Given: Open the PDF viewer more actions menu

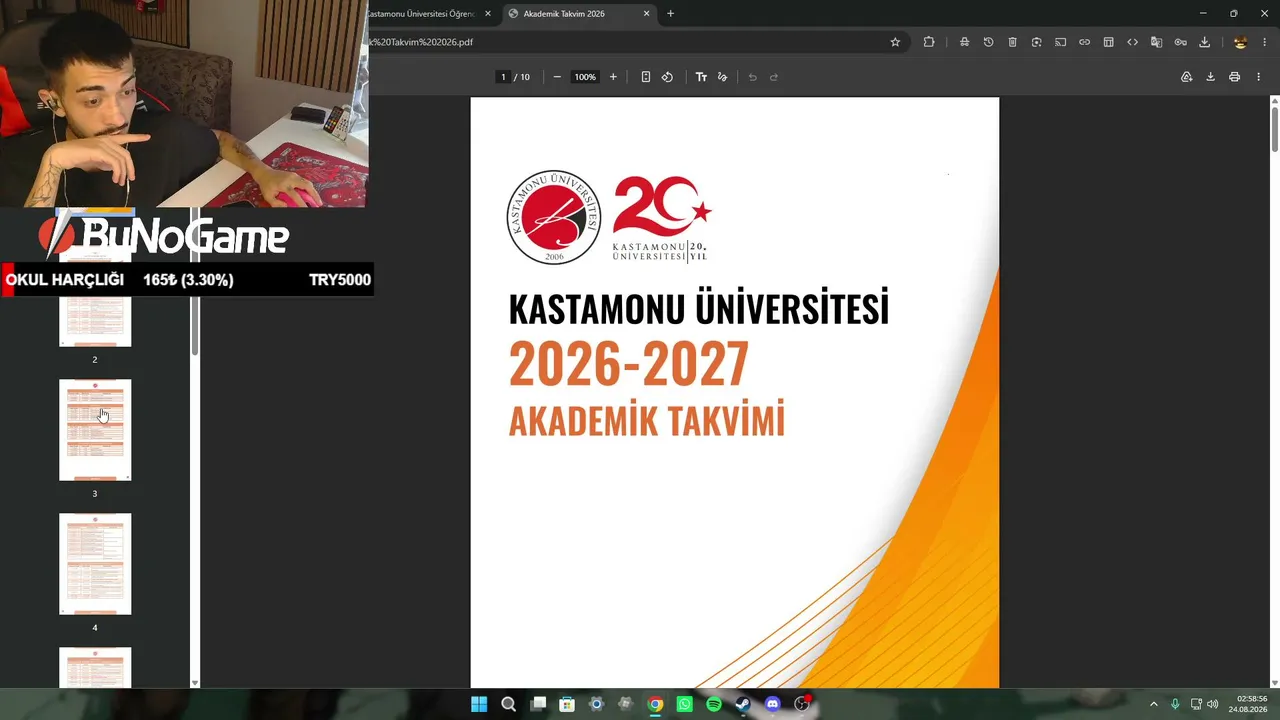Looking at the screenshot, I should click(1258, 77).
